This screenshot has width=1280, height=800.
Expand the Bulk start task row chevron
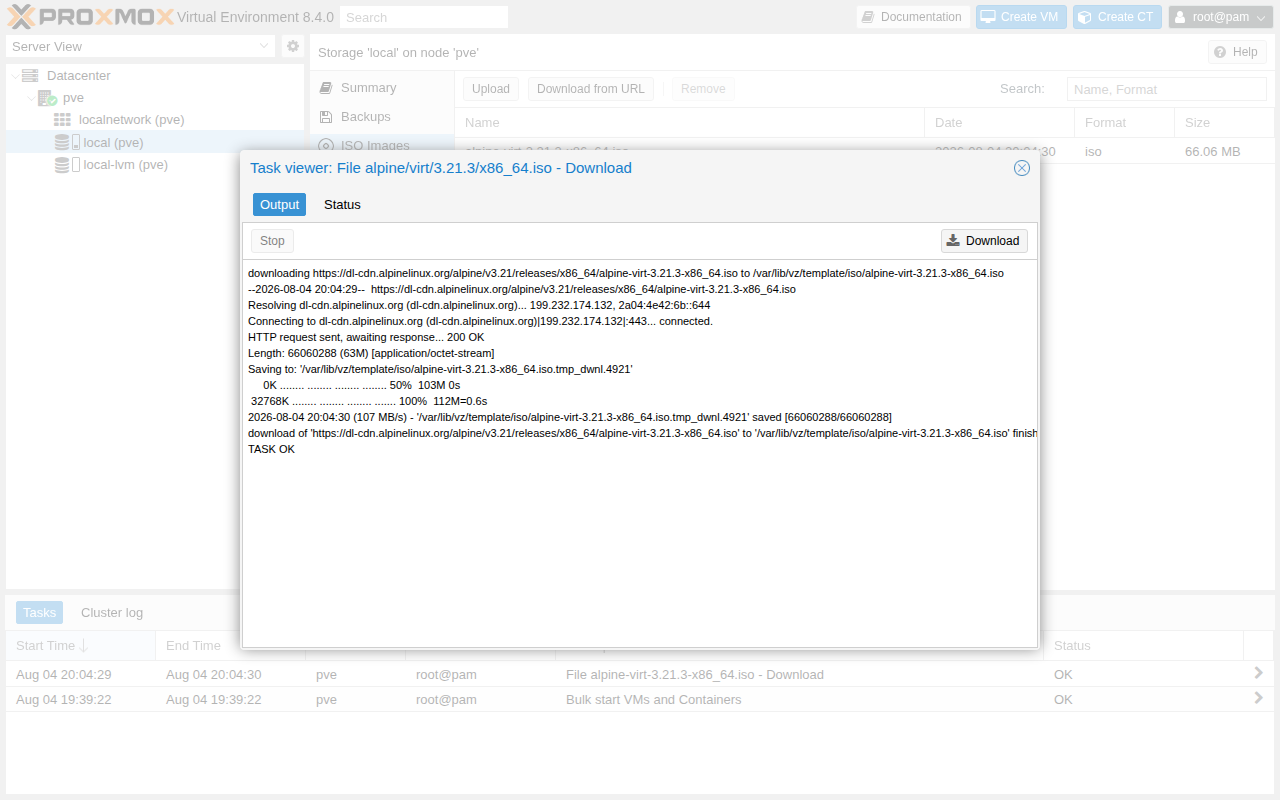point(1259,698)
